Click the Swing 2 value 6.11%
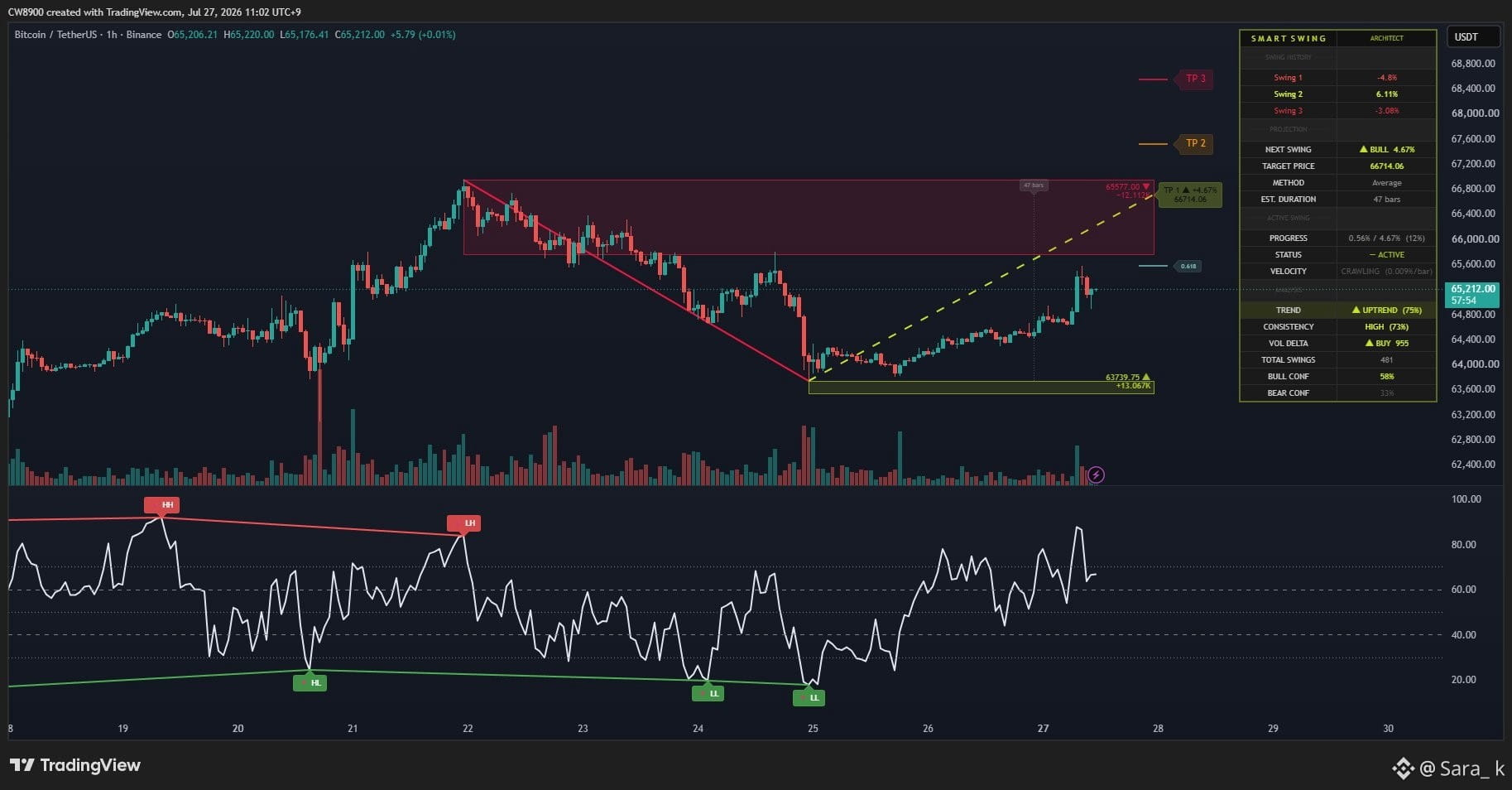 pos(1387,94)
